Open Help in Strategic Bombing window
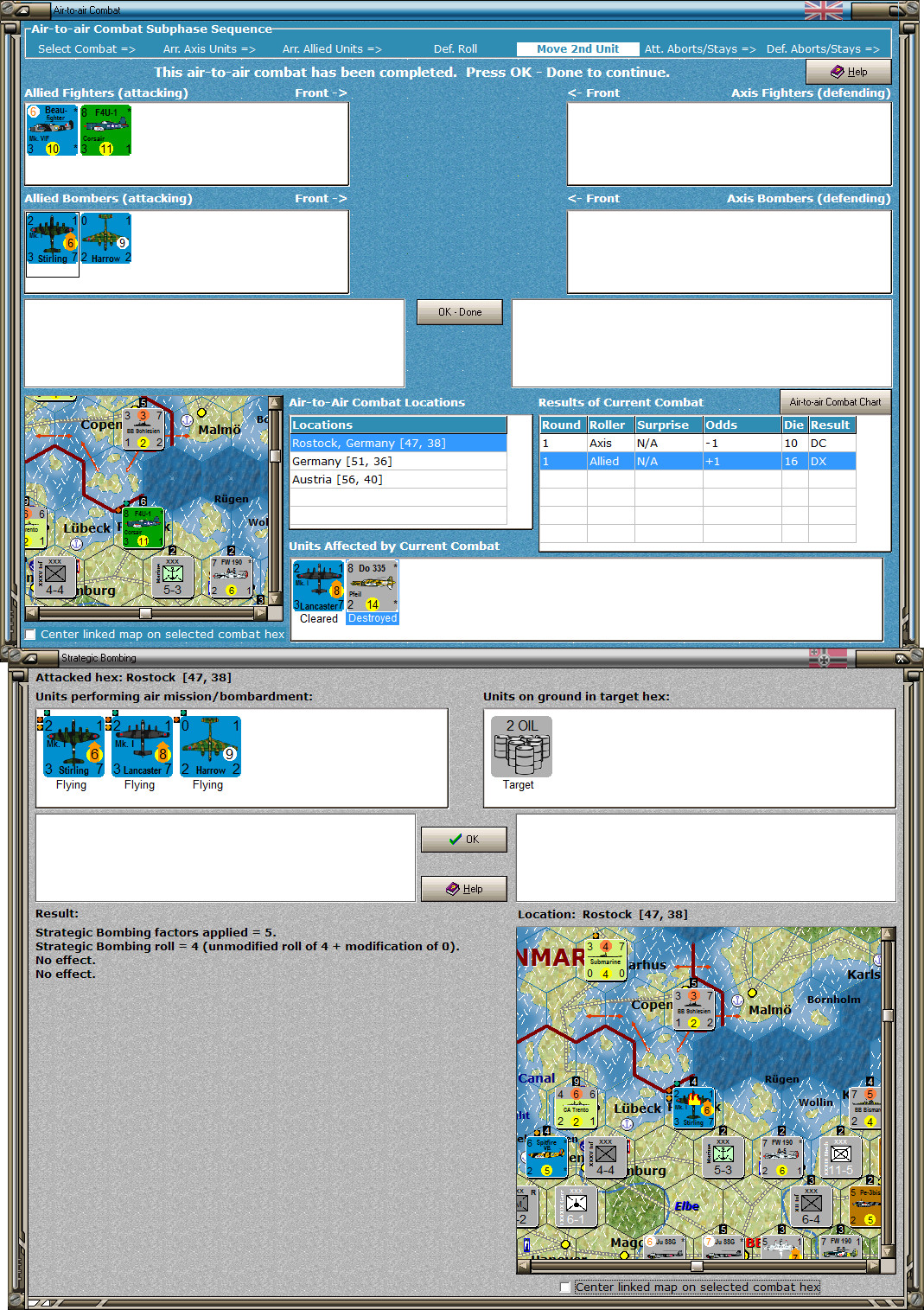924x1310 pixels. click(464, 889)
